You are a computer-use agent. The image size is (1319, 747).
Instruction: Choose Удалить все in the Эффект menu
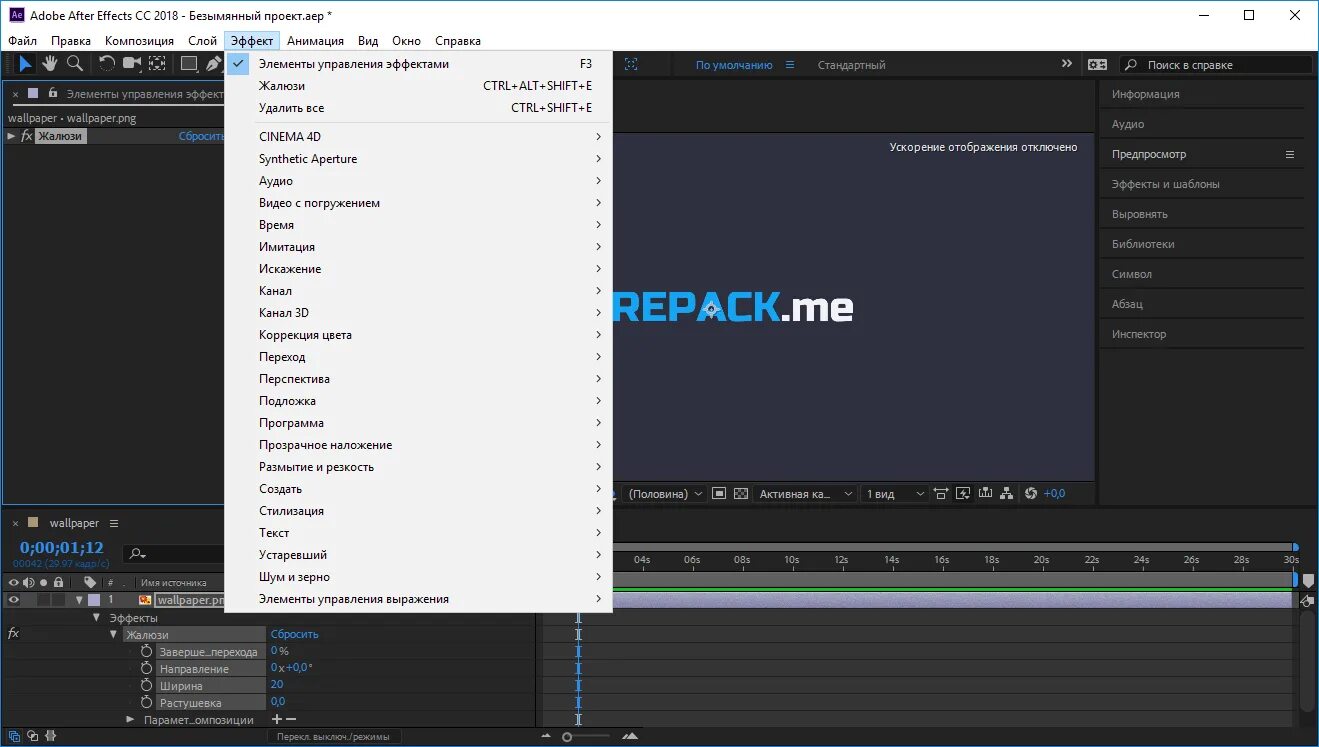click(x=418, y=108)
